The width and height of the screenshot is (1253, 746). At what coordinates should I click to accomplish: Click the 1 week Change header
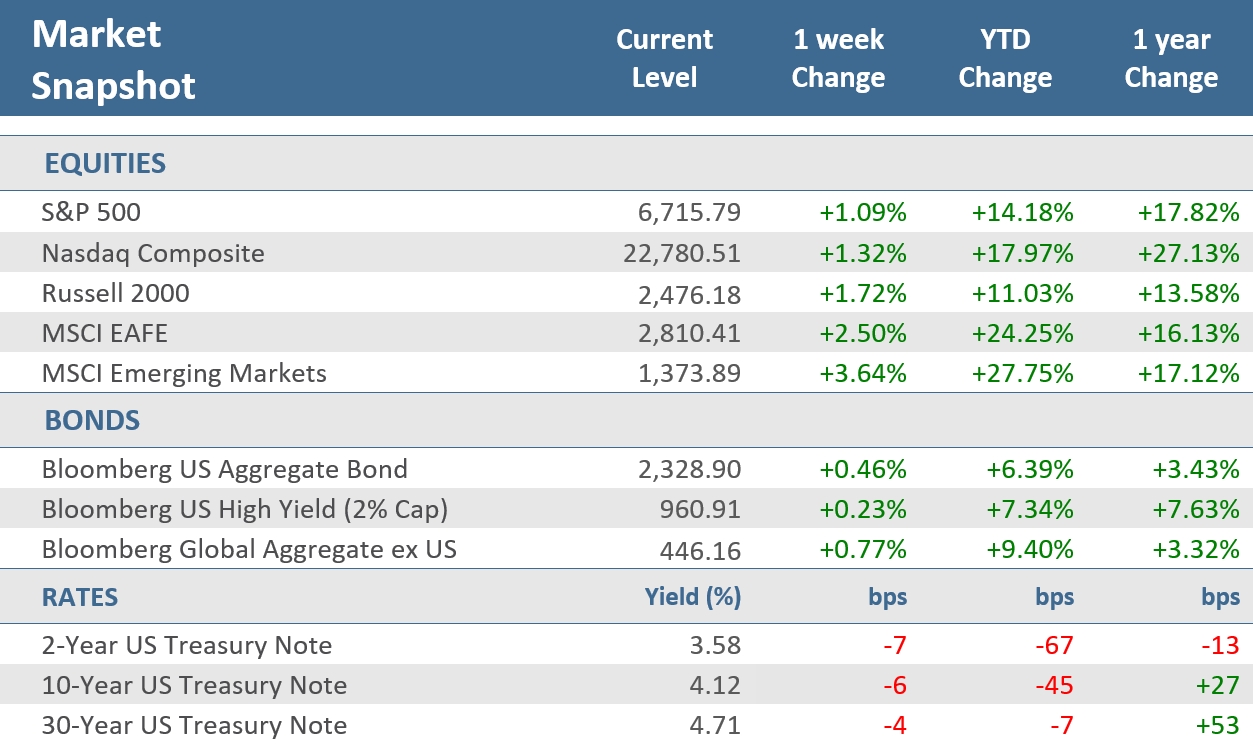click(838, 59)
